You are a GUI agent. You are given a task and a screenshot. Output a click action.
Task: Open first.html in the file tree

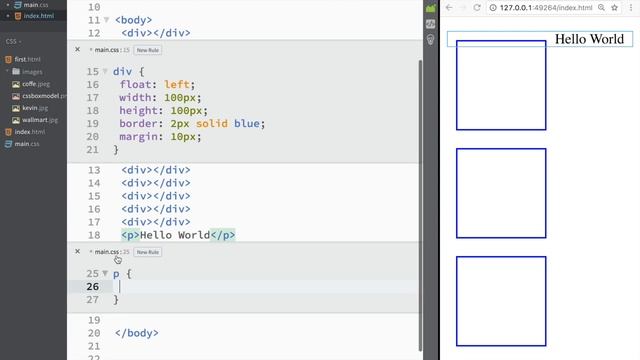pos(27,60)
